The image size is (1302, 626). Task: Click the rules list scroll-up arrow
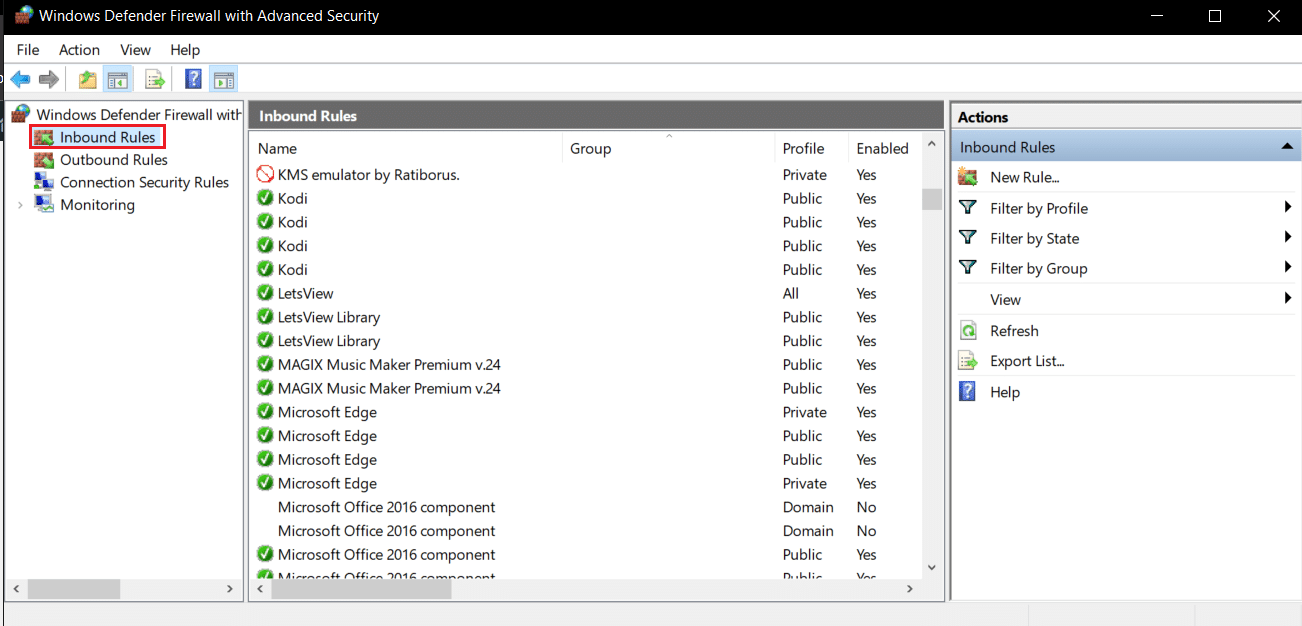coord(932,146)
